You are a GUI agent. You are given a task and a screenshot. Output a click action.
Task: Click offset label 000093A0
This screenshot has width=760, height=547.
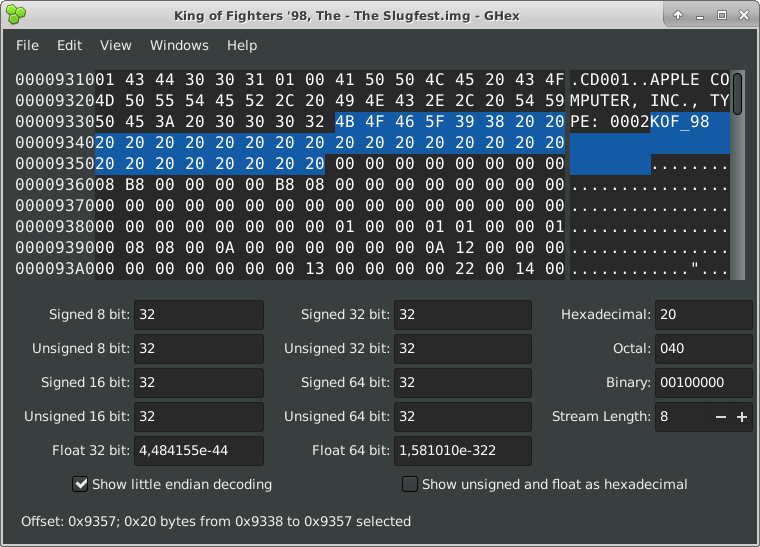point(55,269)
